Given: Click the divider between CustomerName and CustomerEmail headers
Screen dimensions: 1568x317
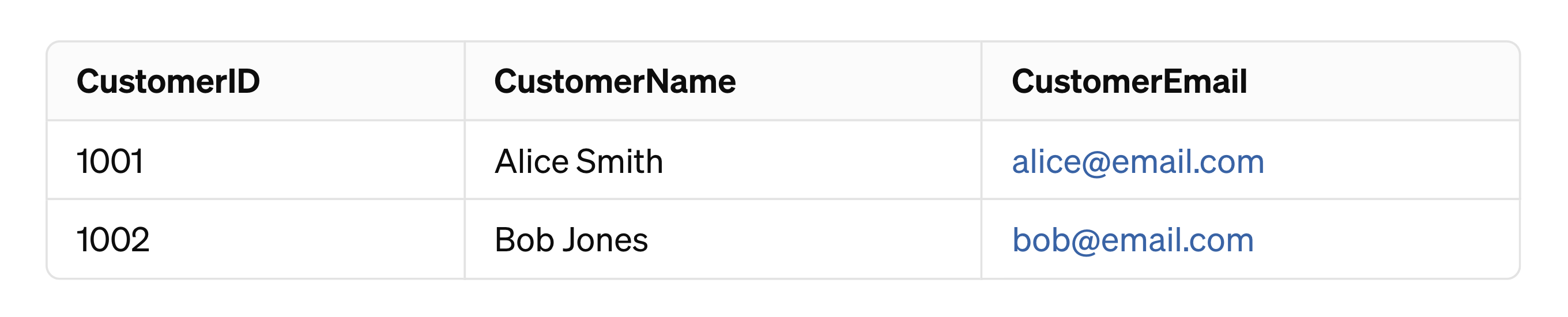Looking at the screenshot, I should coord(981,81).
